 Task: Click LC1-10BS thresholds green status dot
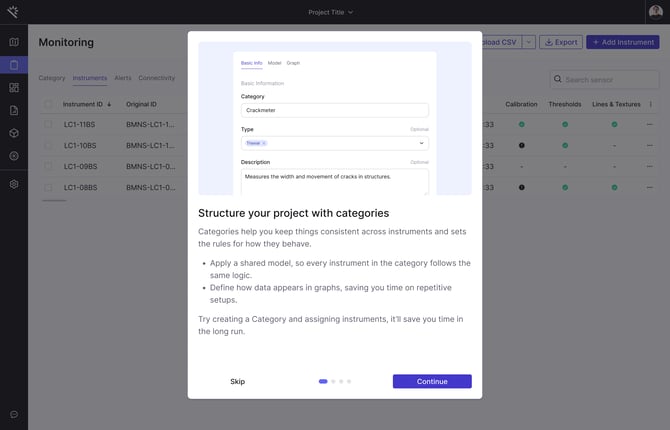(565, 145)
